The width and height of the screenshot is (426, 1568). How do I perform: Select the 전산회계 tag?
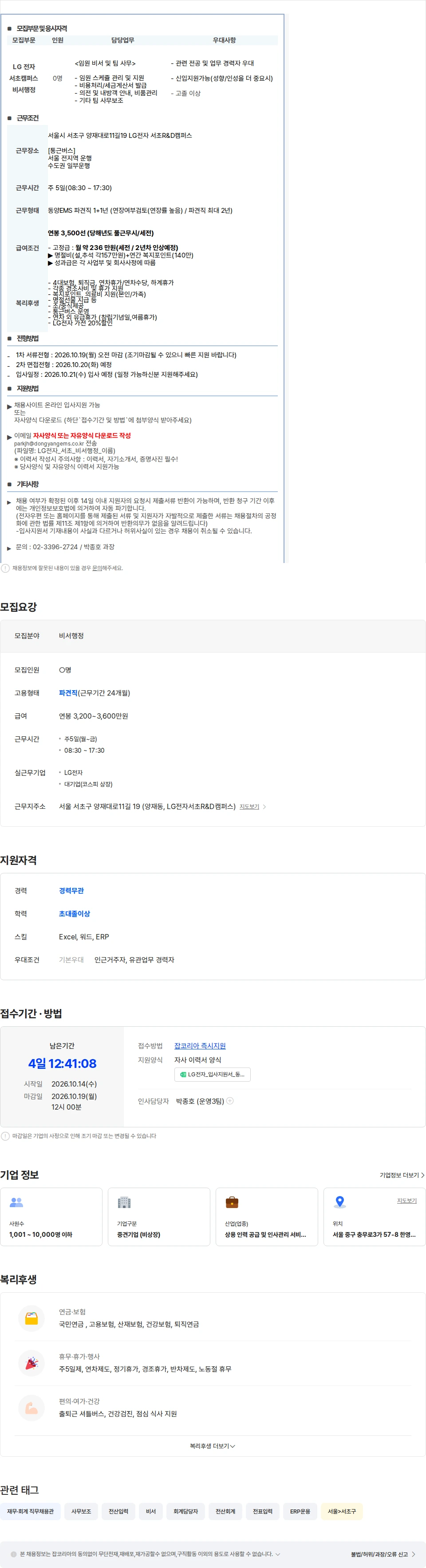[225, 1511]
